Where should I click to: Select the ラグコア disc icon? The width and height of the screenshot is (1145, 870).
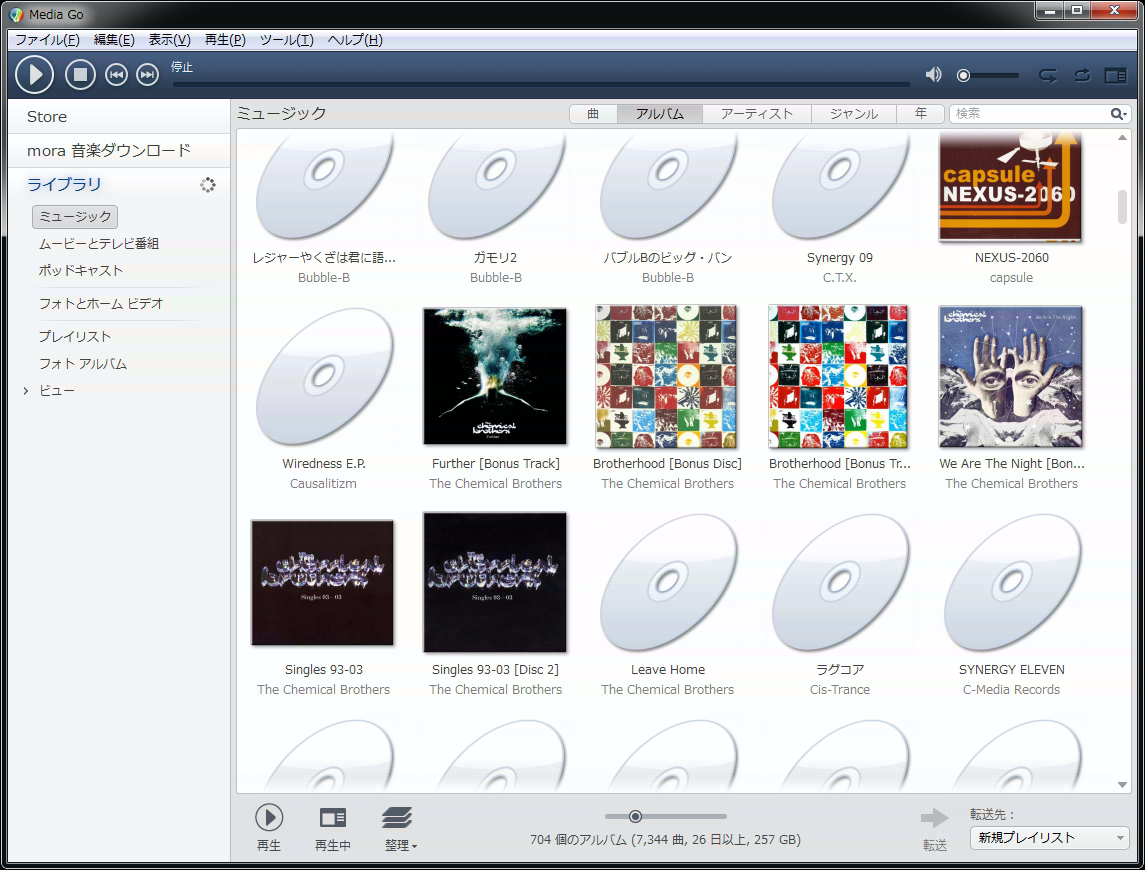839,582
